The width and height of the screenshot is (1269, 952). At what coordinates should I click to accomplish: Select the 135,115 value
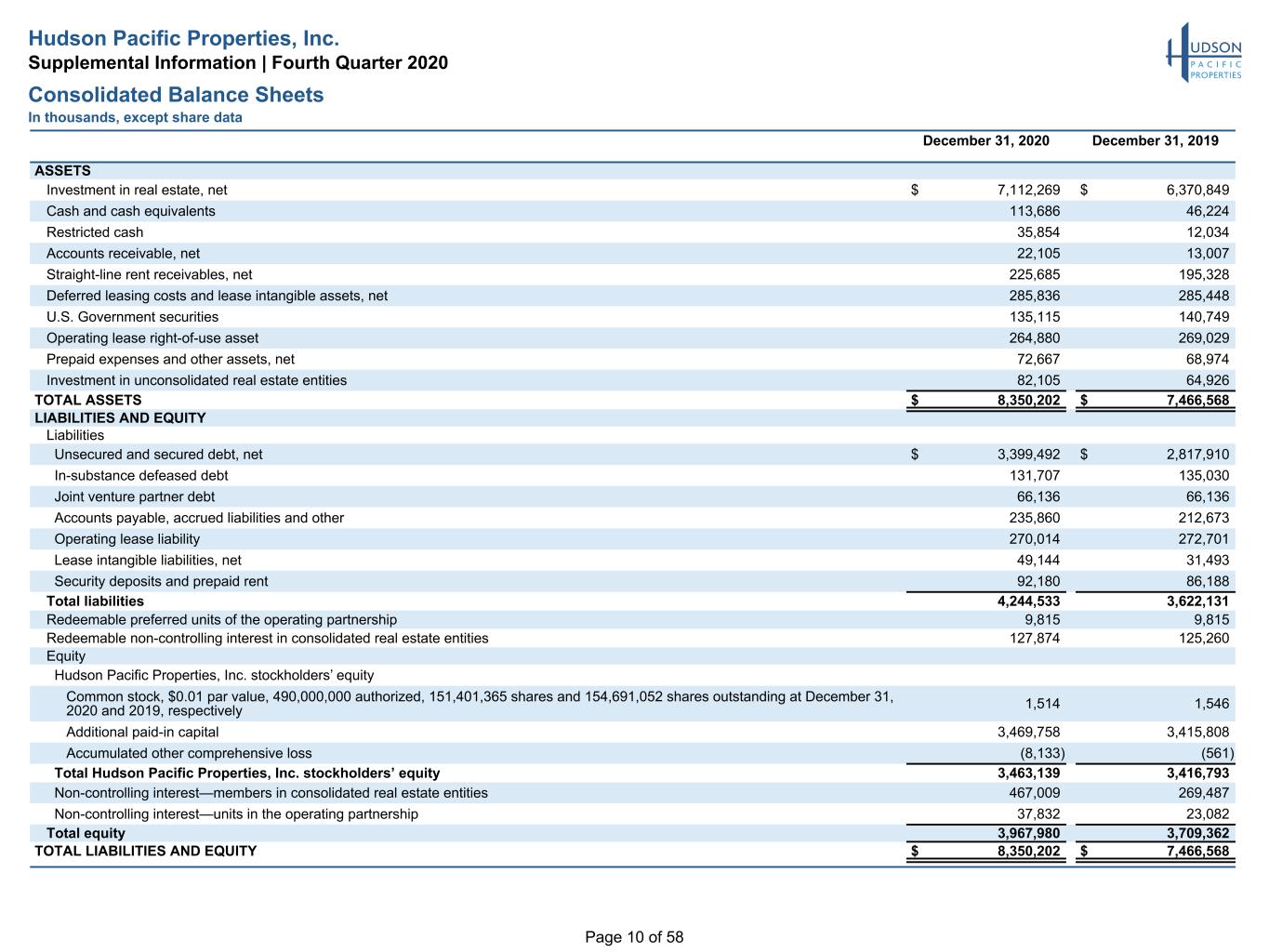[x=1034, y=317]
